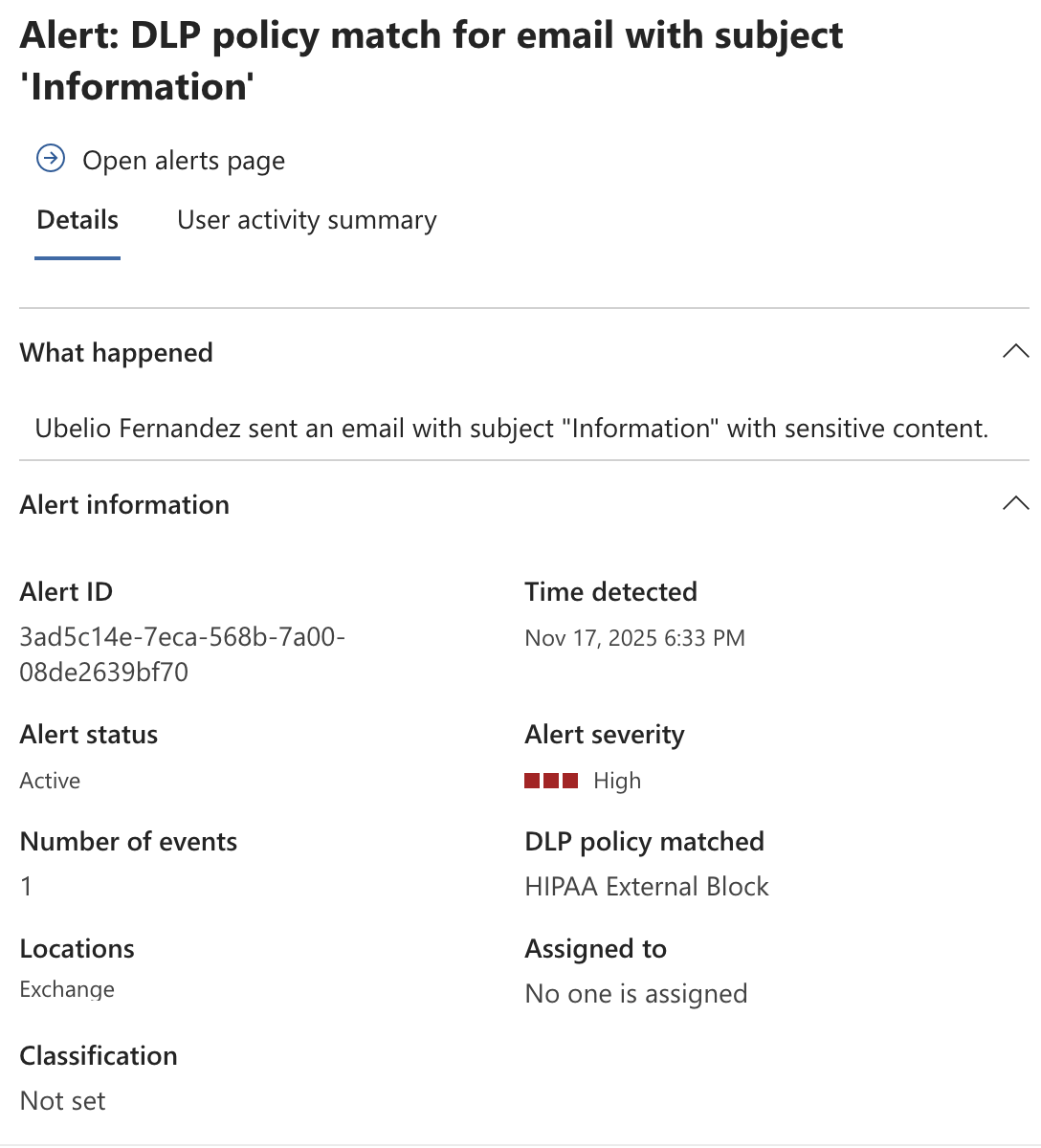Click the Ubelio Fernandez event description text
Screen dimensions: 1041x1148
click(x=511, y=429)
